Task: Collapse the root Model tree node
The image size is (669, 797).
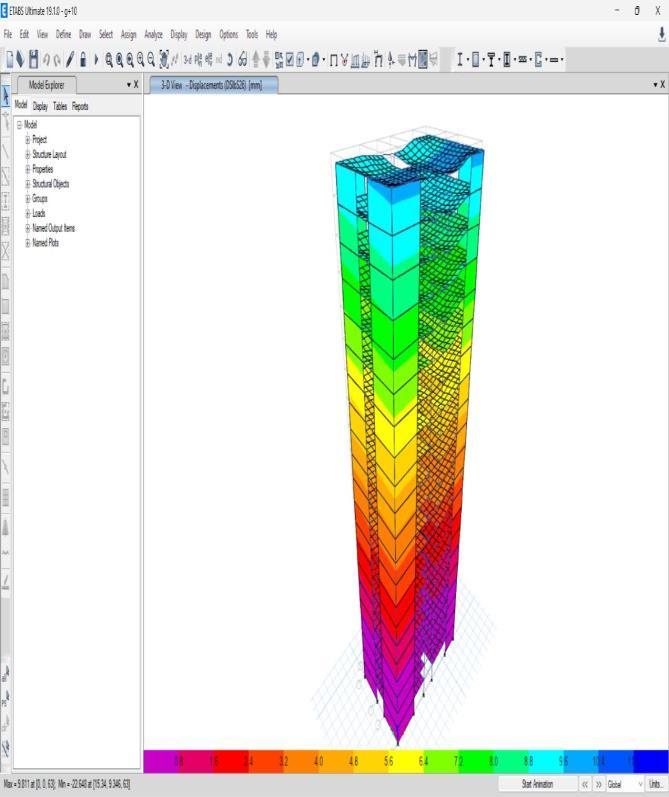Action: (x=19, y=125)
